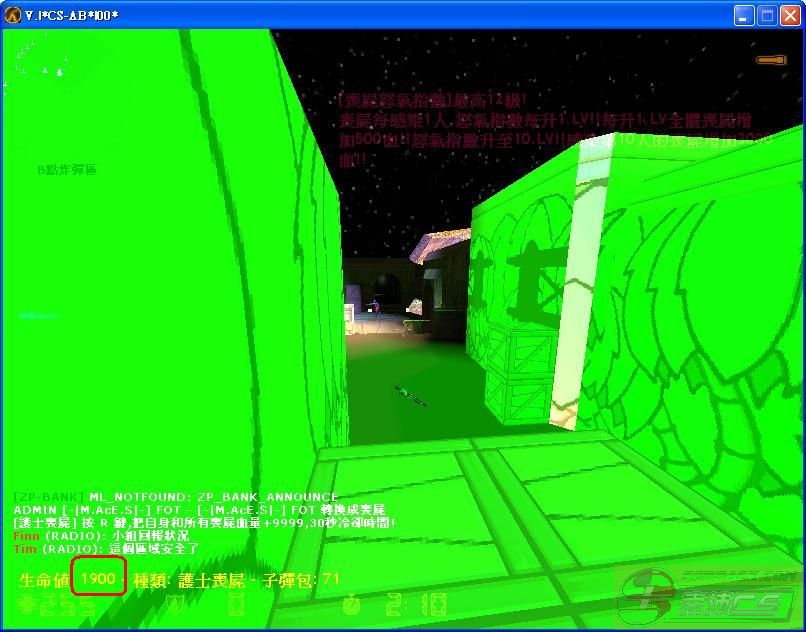Click the health cross icon beside 255
Screen dimensions: 806x632
click(27, 604)
